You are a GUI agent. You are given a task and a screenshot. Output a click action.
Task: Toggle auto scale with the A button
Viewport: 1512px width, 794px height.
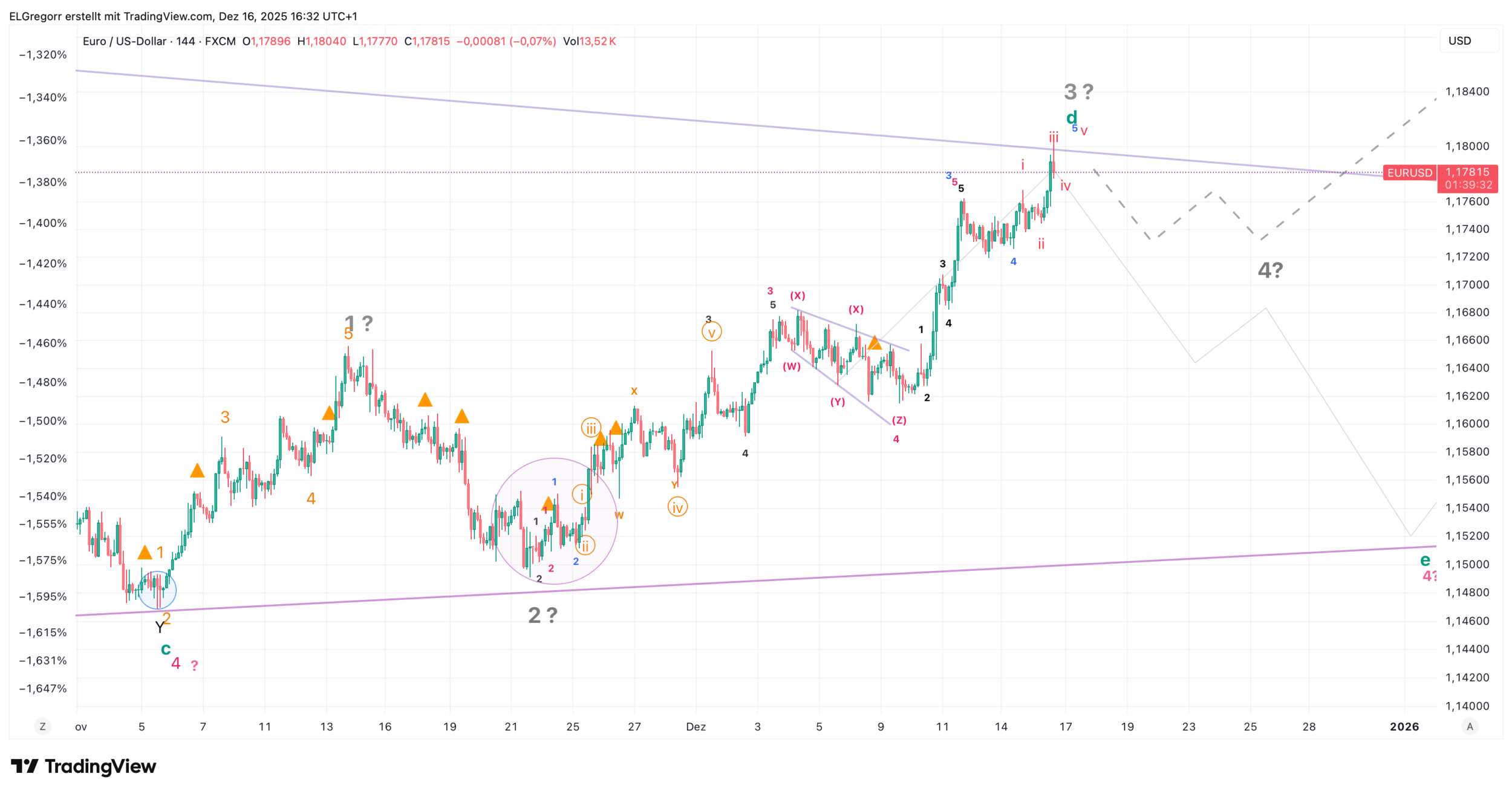[x=1470, y=727]
